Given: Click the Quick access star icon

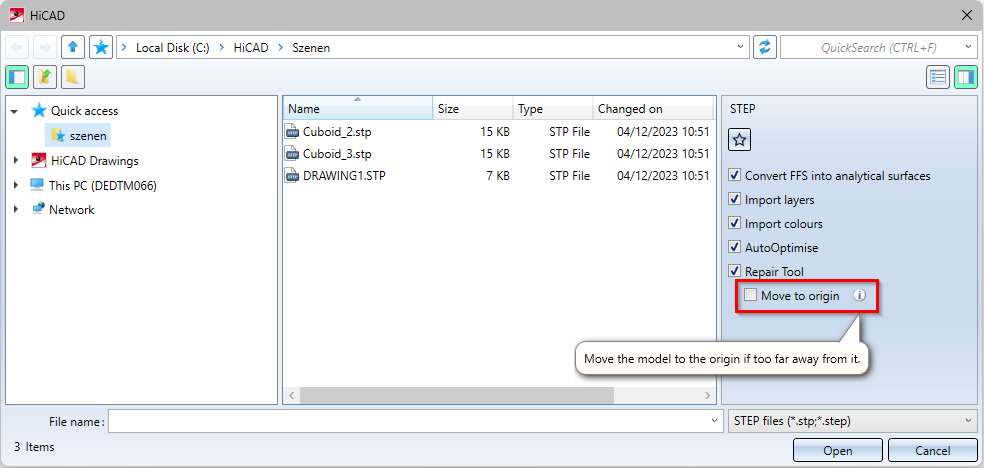Looking at the screenshot, I should 39,110.
